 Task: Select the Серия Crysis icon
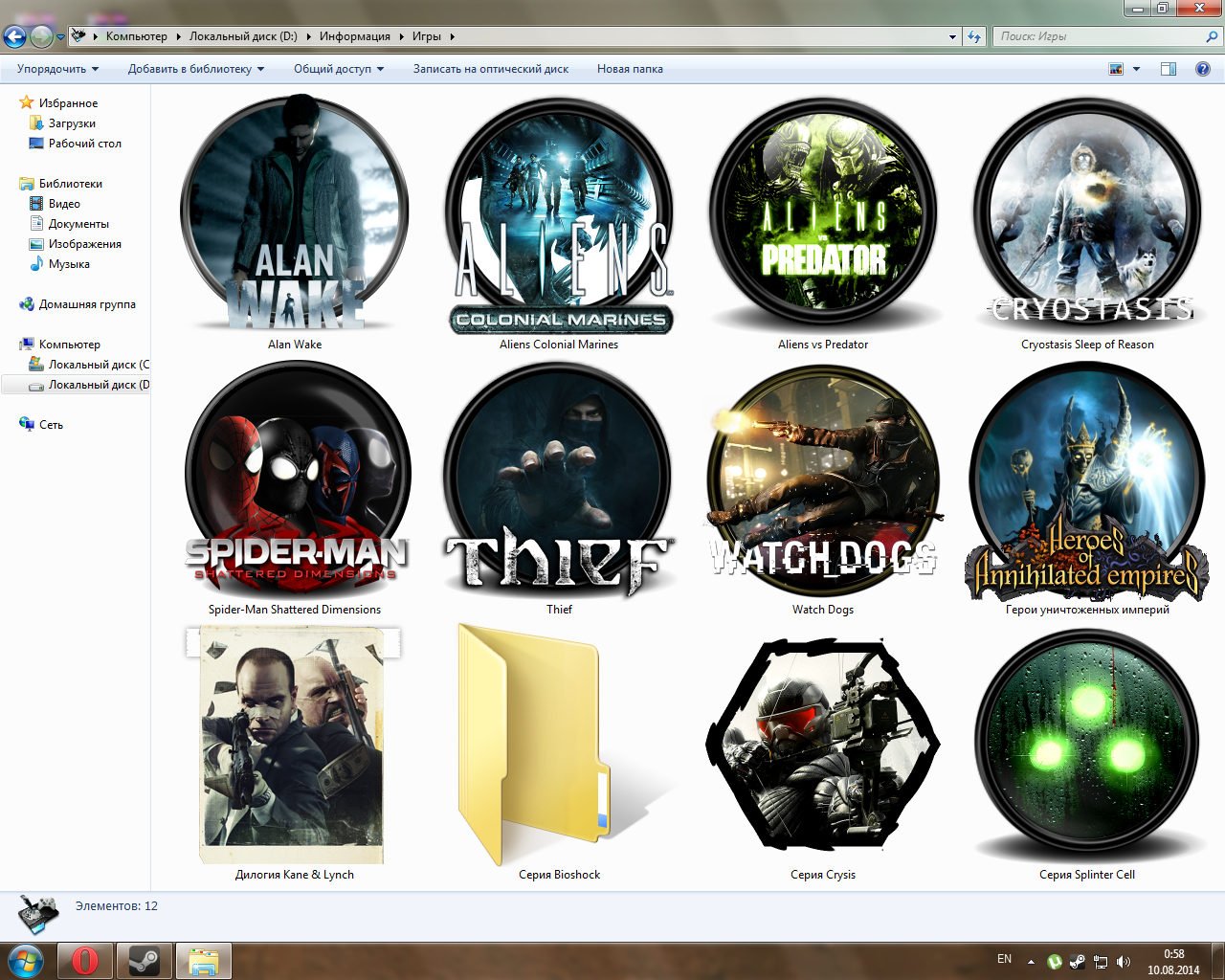pos(823,745)
